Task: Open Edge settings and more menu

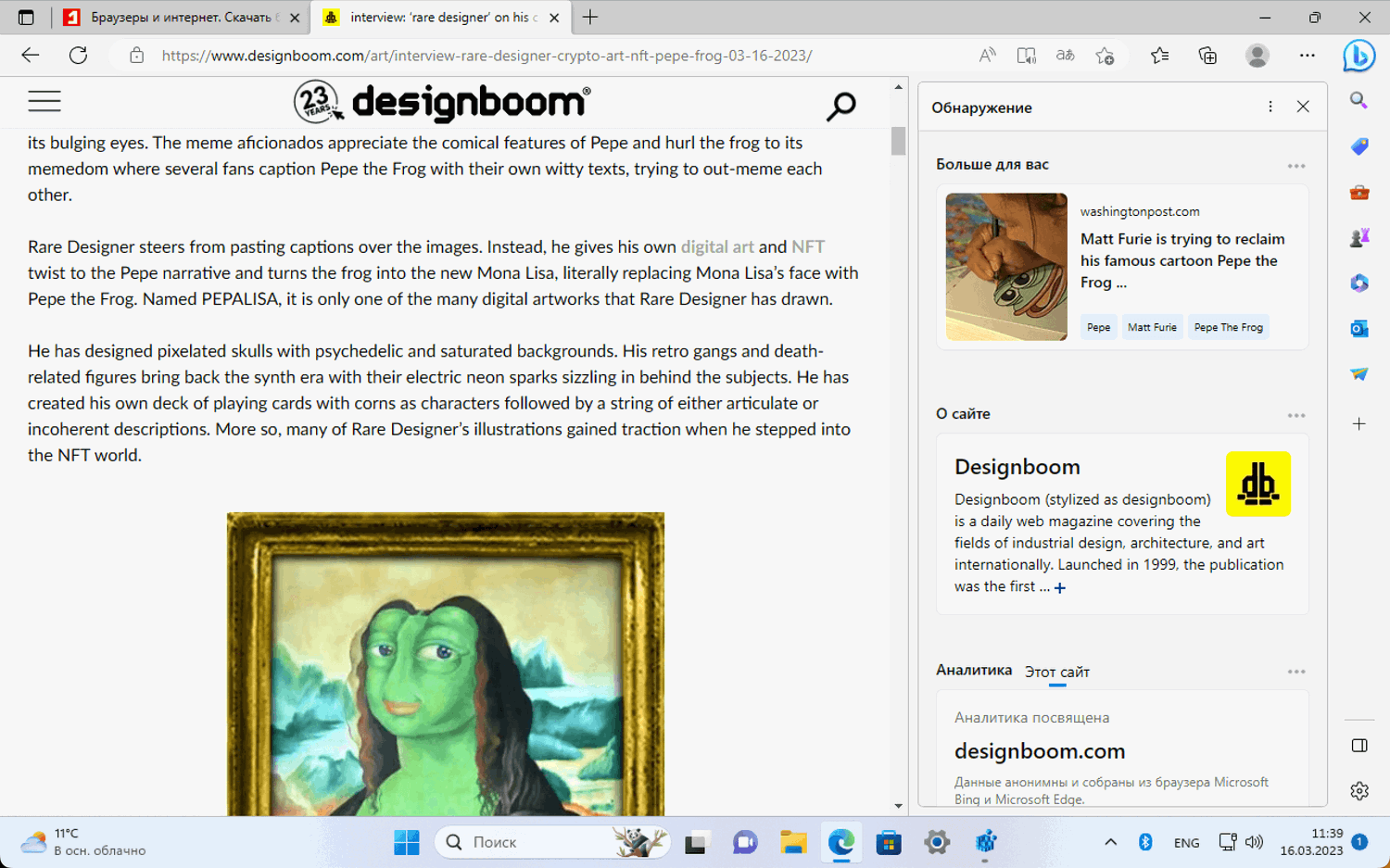Action: click(1308, 56)
